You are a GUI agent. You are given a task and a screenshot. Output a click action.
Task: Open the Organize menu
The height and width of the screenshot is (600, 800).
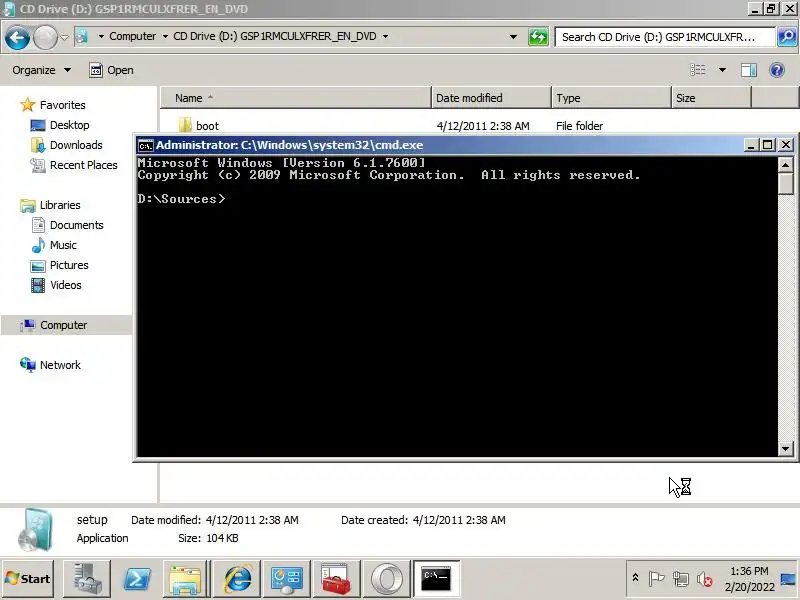pos(42,70)
